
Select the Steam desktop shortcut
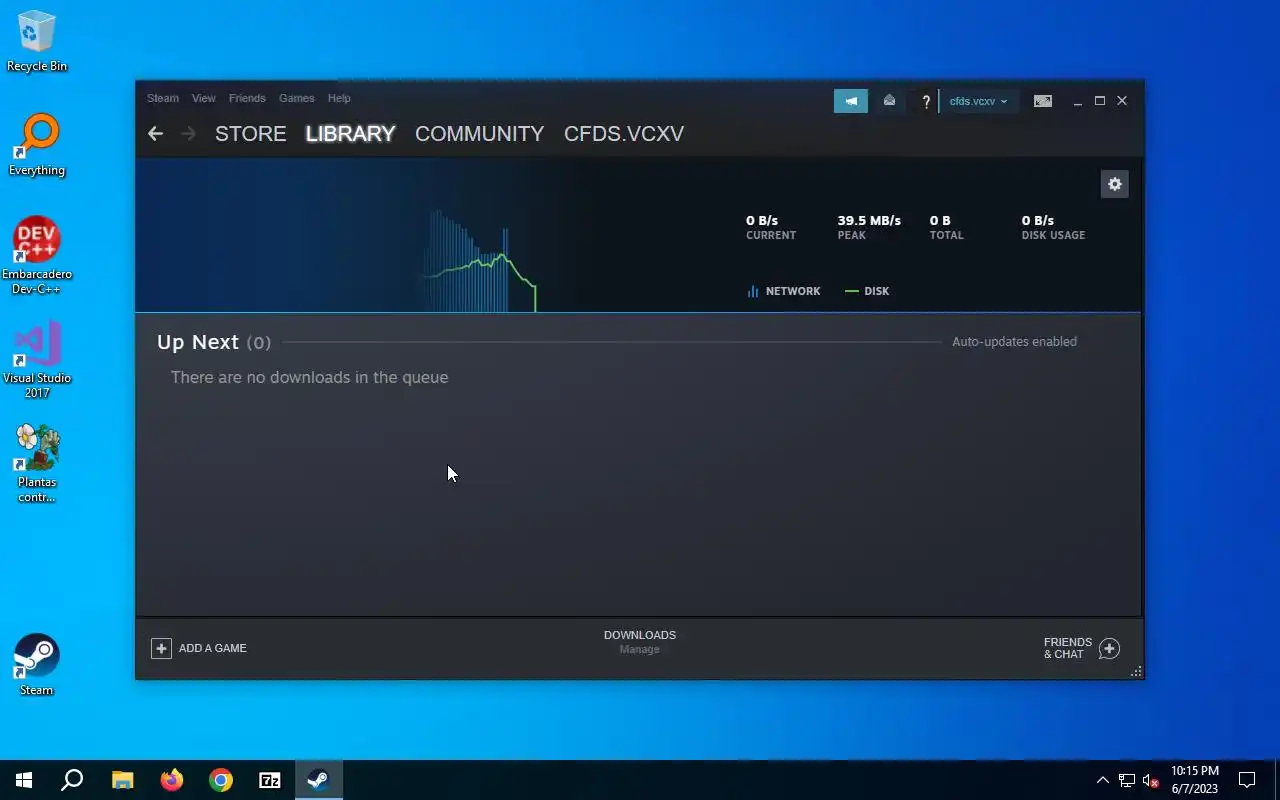[x=37, y=665]
